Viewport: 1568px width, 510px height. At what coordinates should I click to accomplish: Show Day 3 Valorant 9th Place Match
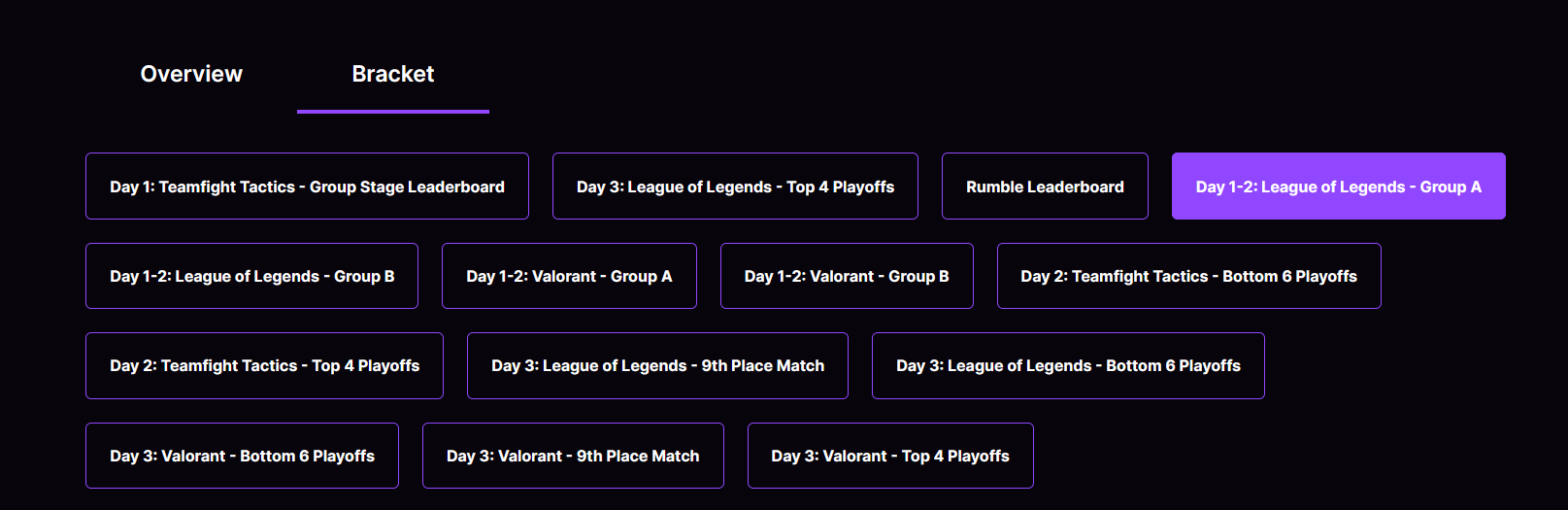coord(573,456)
